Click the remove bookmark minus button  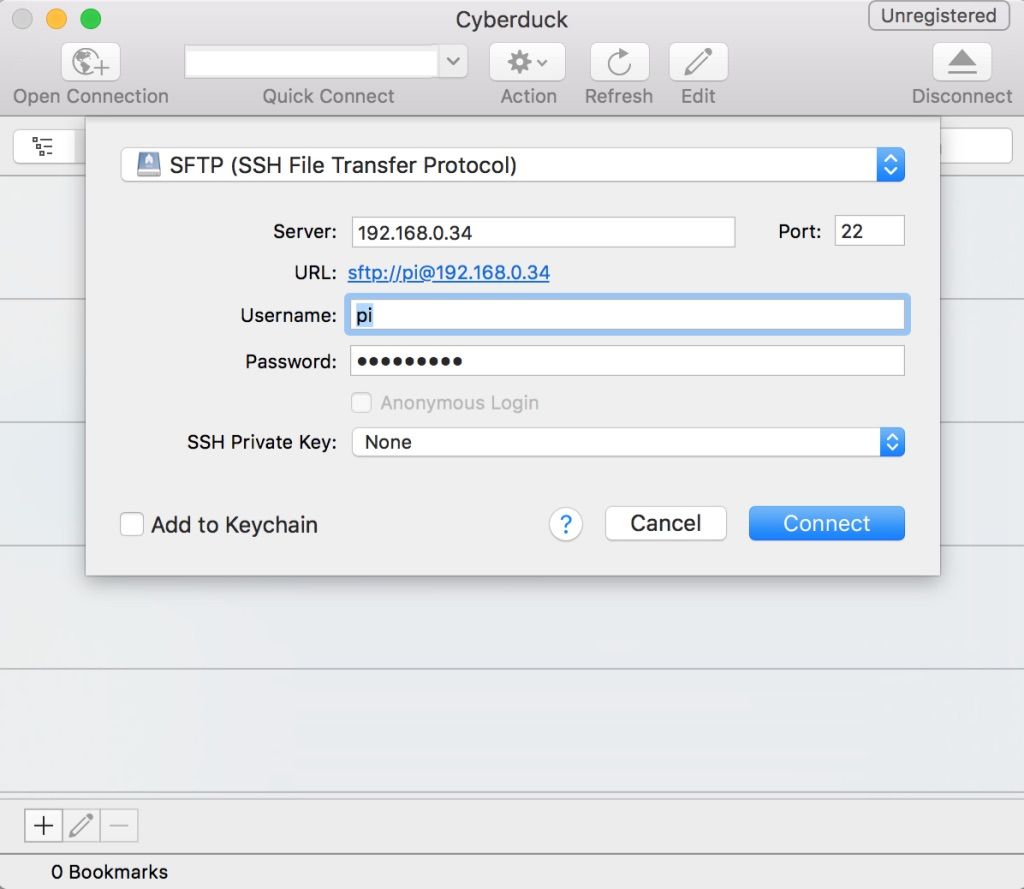pyautogui.click(x=119, y=826)
